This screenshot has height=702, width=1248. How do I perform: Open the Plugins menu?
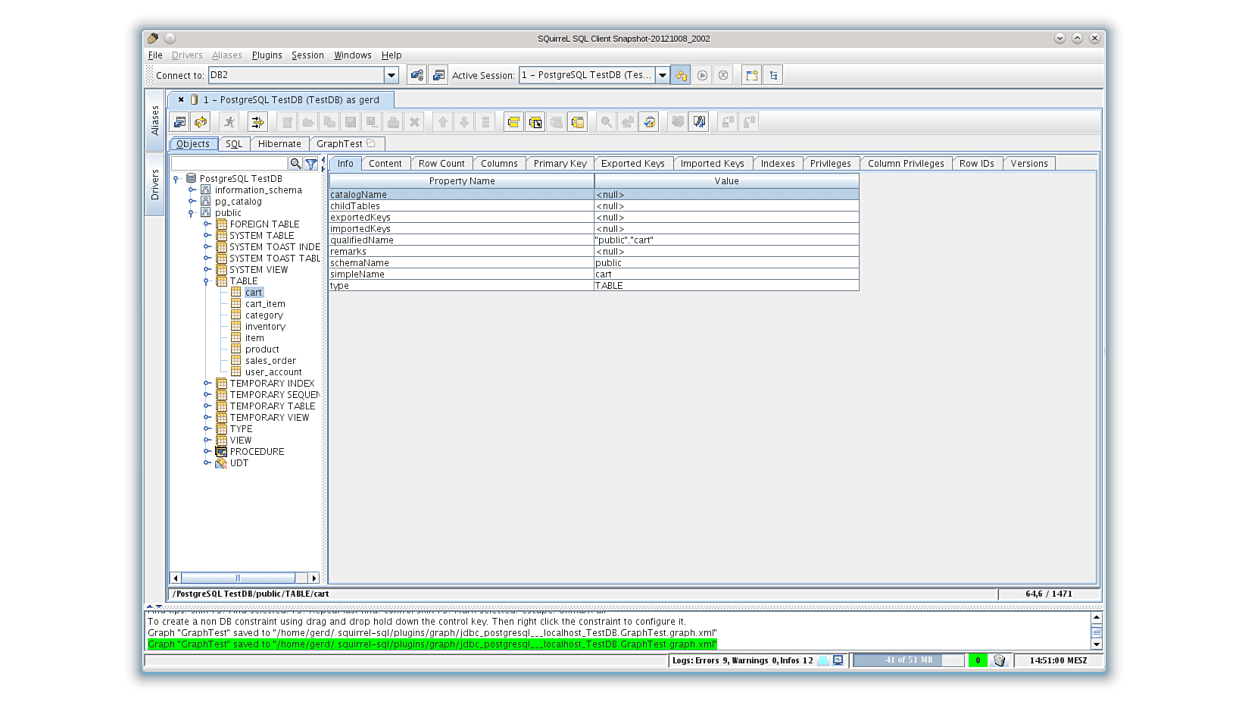coord(265,55)
